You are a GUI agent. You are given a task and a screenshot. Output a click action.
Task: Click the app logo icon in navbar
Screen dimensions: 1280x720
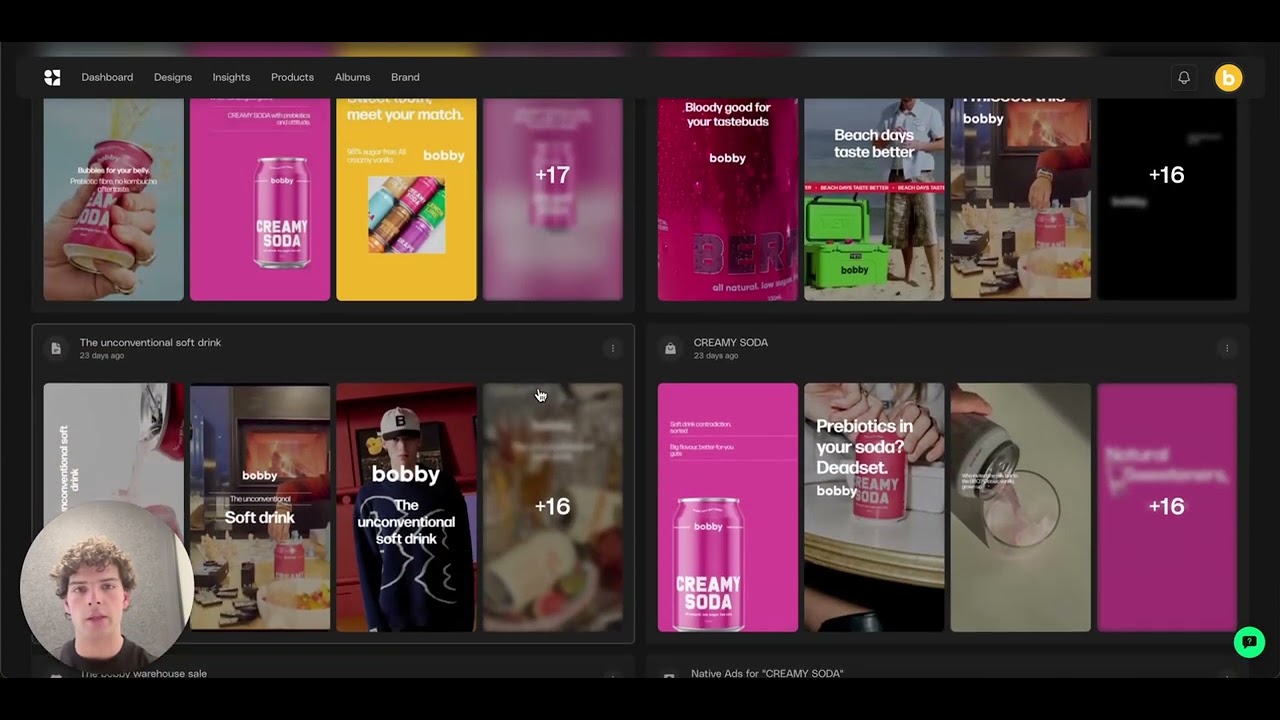click(x=52, y=77)
